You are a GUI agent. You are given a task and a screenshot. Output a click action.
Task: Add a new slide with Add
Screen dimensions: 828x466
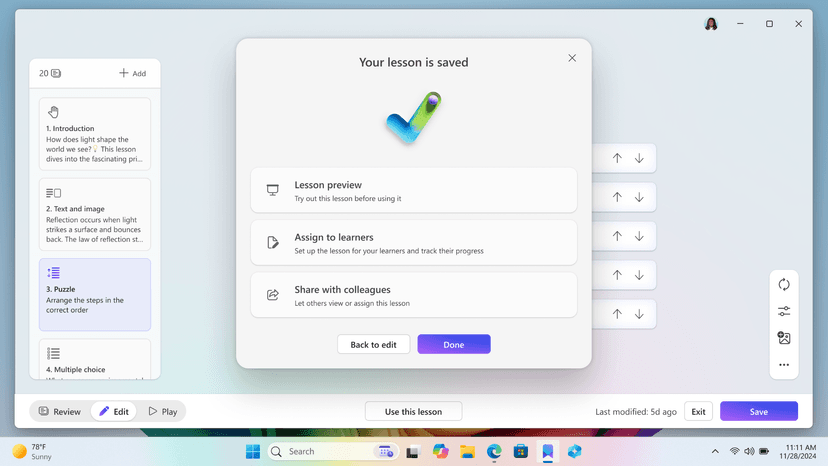(133, 73)
